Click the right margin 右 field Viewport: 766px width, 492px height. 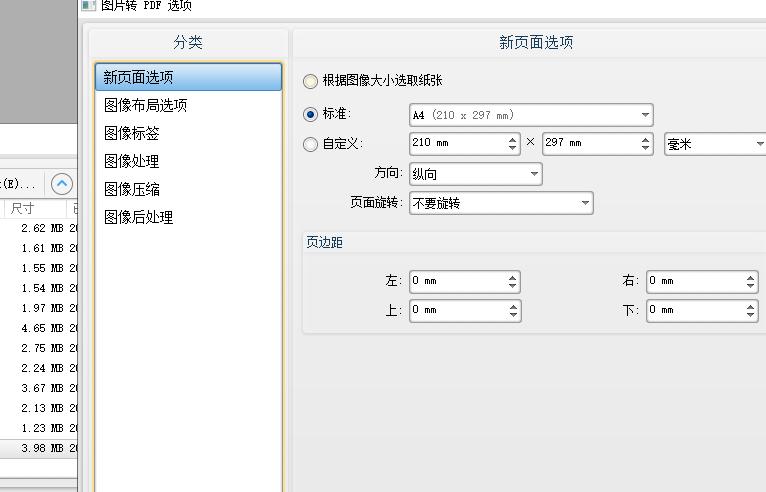[x=694, y=281]
